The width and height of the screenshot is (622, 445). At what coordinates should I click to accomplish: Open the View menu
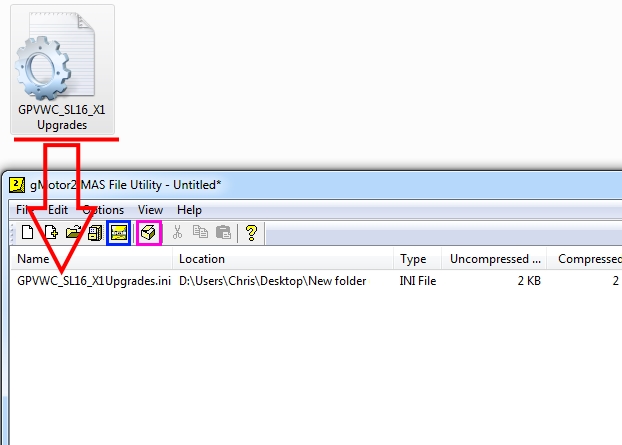[150, 210]
